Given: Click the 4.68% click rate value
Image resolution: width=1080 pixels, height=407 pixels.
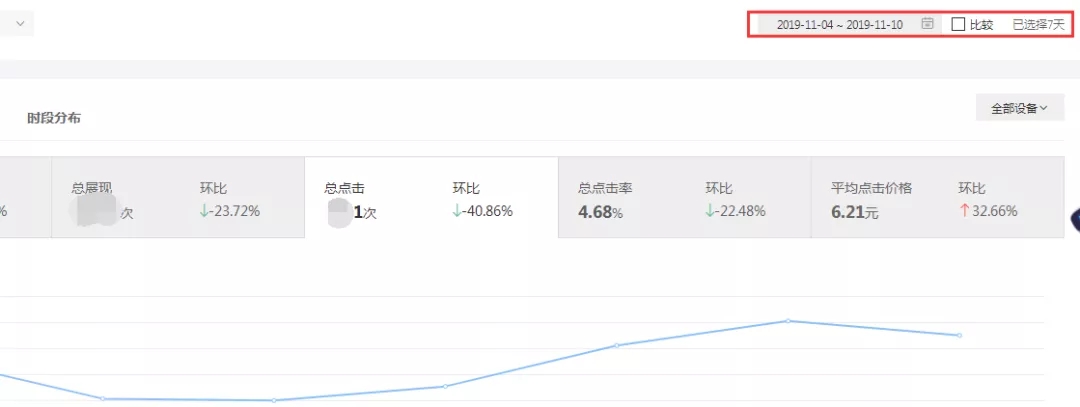Looking at the screenshot, I should coord(601,213).
